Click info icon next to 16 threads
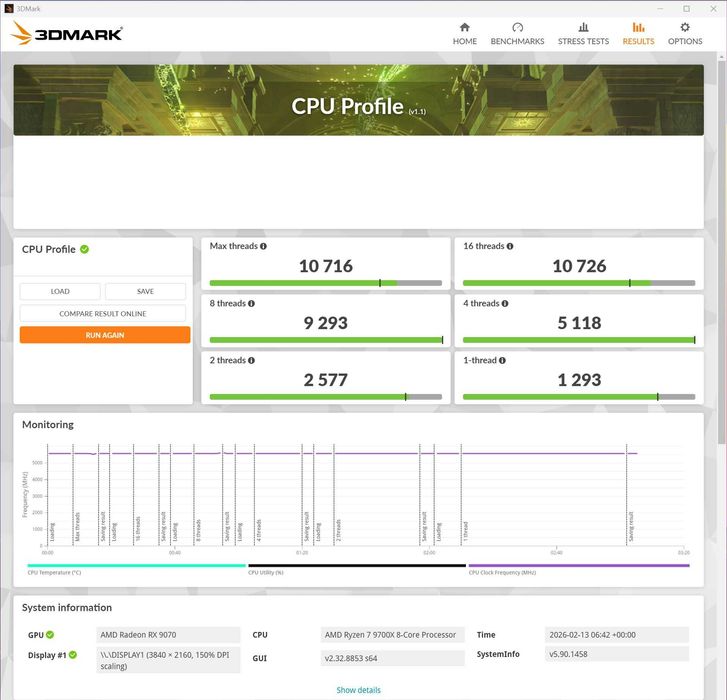This screenshot has height=700, width=727. click(510, 246)
